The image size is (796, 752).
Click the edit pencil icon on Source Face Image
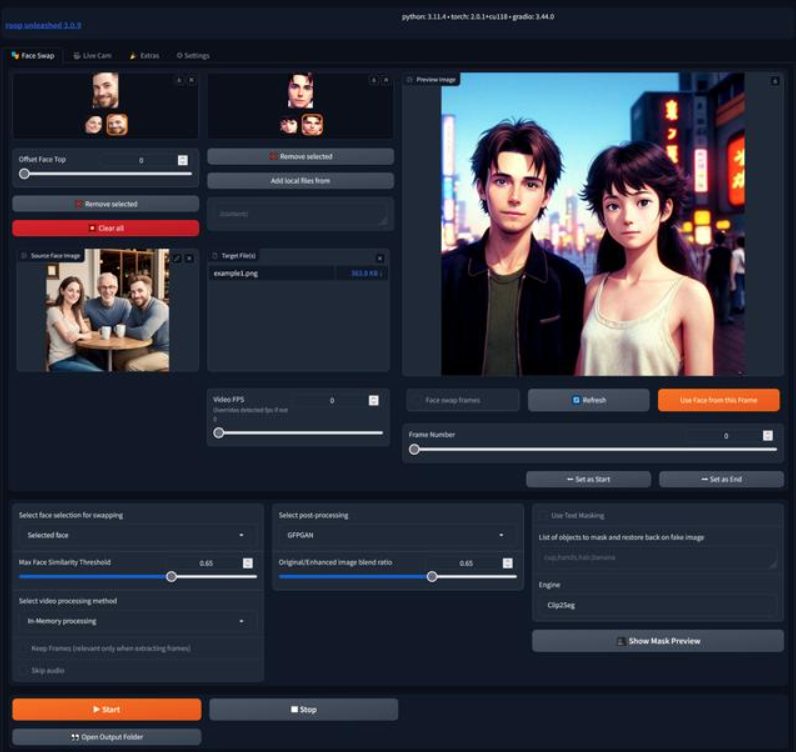click(177, 257)
